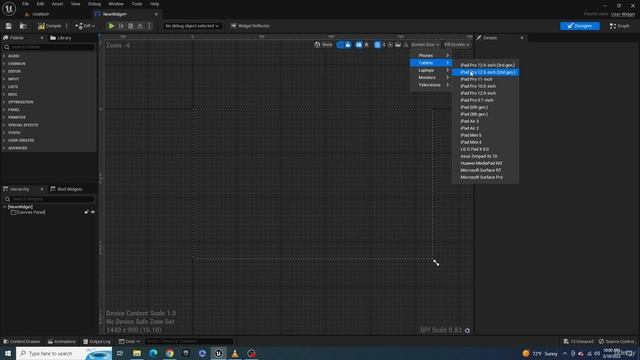This screenshot has height=360, width=640.
Task: Click the Search Widgets field in Hierarchy
Action: click(49, 199)
